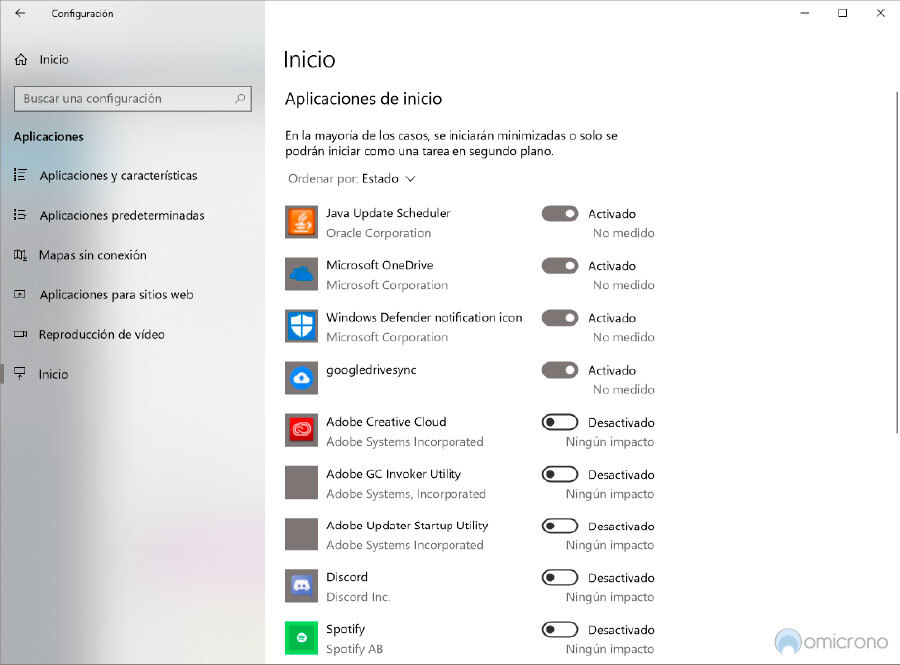
Task: Focus the Buscar una configuración search field
Action: click(133, 99)
